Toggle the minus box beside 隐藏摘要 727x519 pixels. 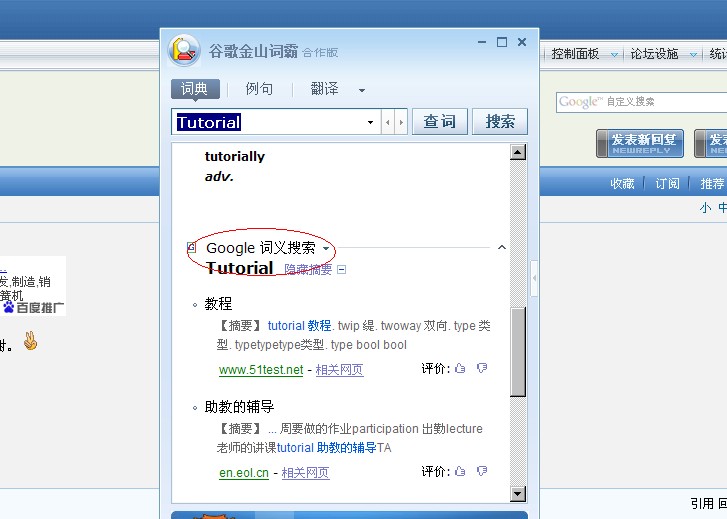[342, 269]
